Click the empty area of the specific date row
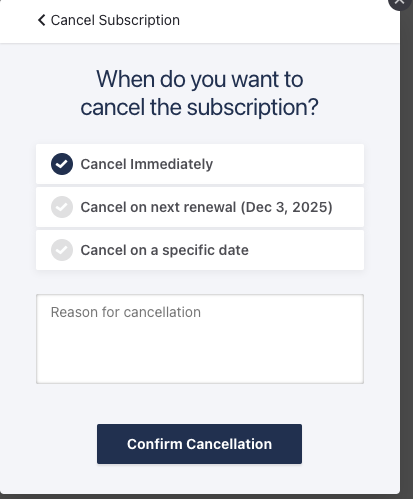 coord(306,250)
